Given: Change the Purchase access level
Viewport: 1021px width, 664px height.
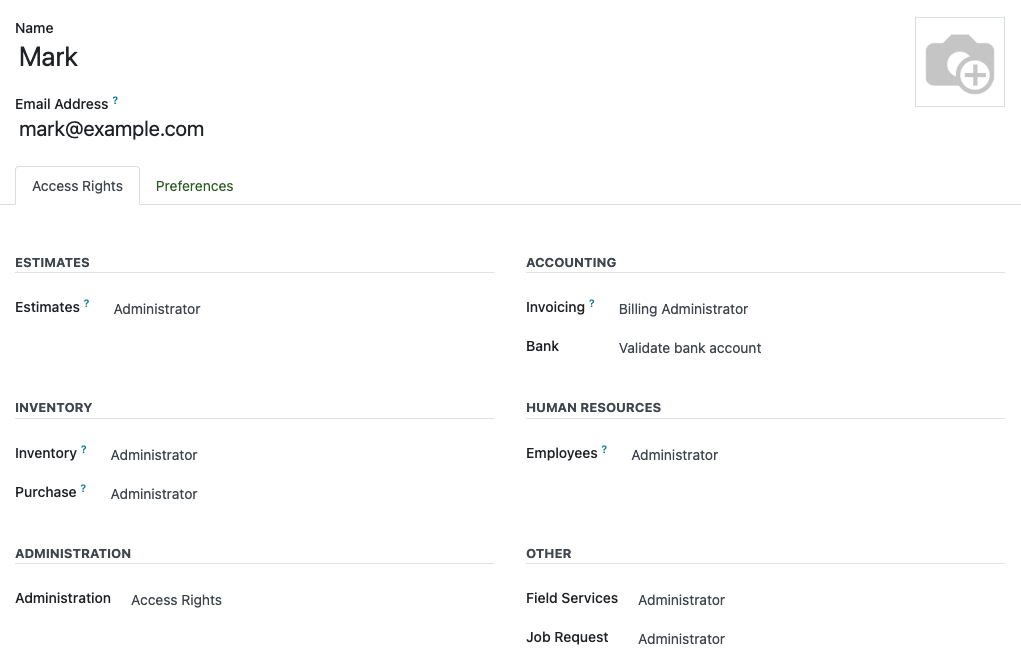Looking at the screenshot, I should point(300,494).
